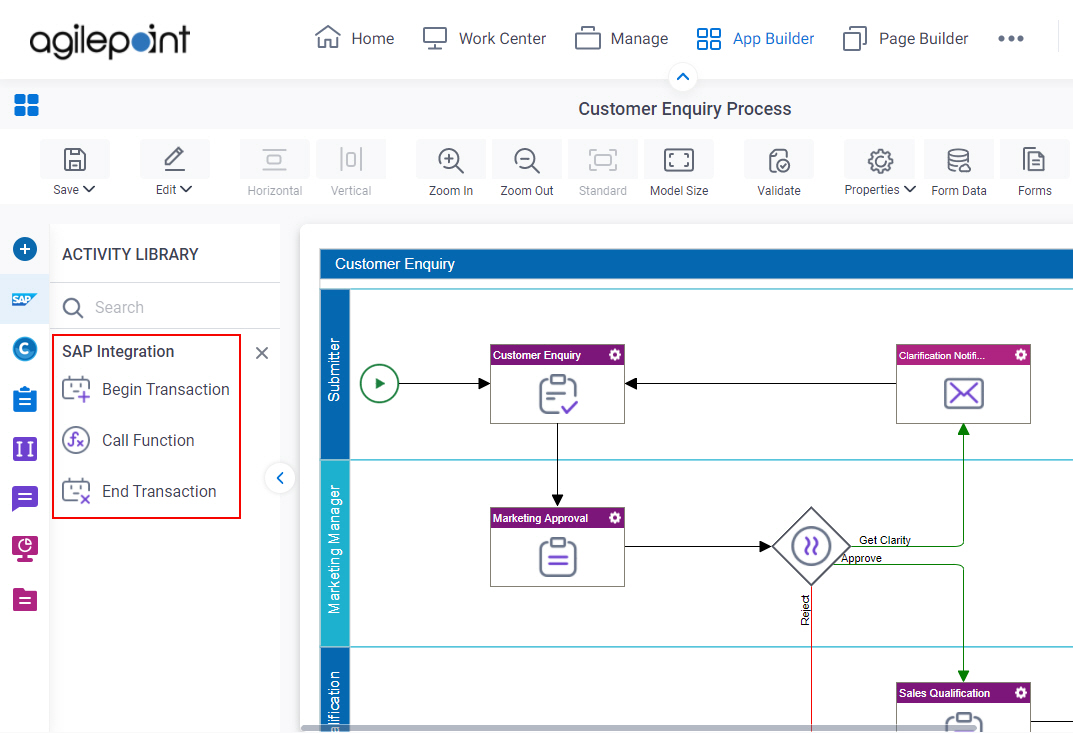Image resolution: width=1073 pixels, height=733 pixels.
Task: Click the Reject connector label
Action: (805, 610)
